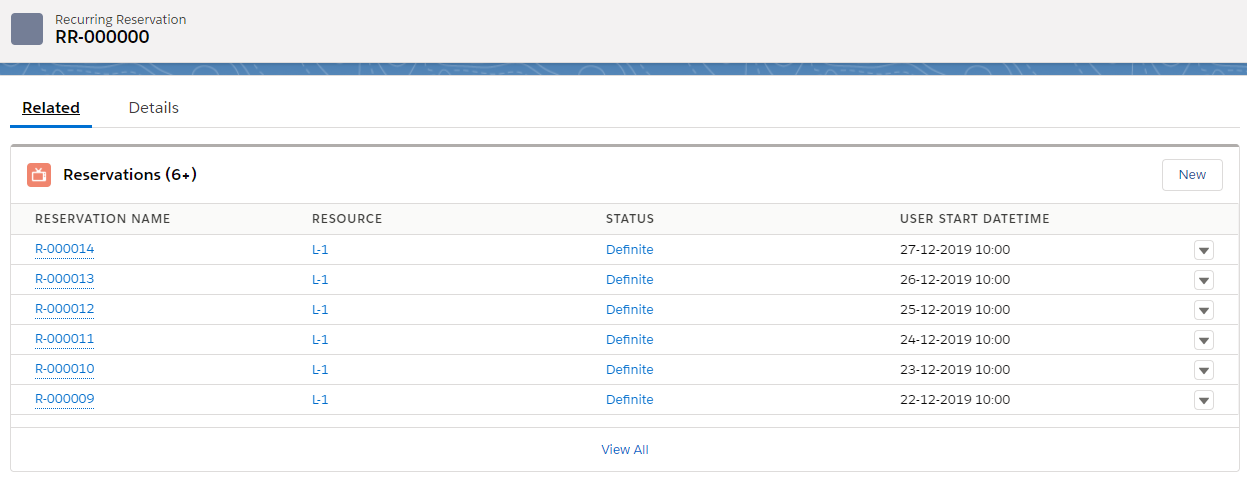Click the orange Reservations list icon

click(39, 175)
